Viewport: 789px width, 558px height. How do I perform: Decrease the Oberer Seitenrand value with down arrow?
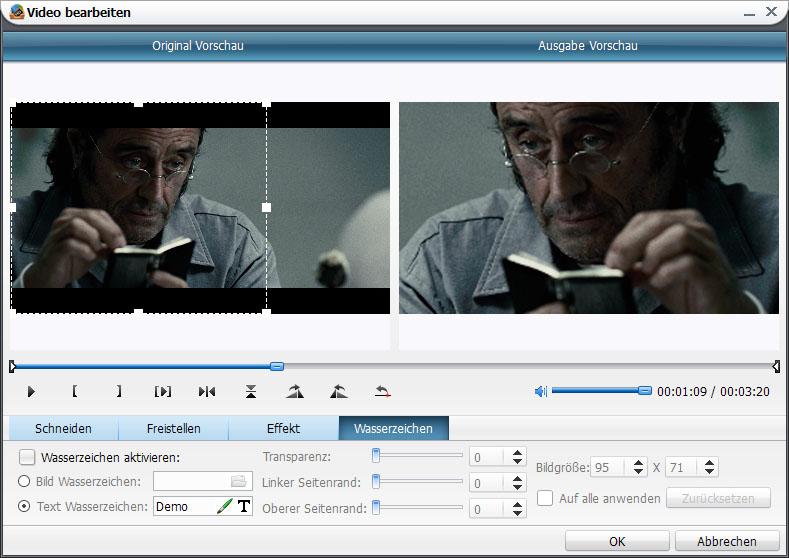pos(517,514)
